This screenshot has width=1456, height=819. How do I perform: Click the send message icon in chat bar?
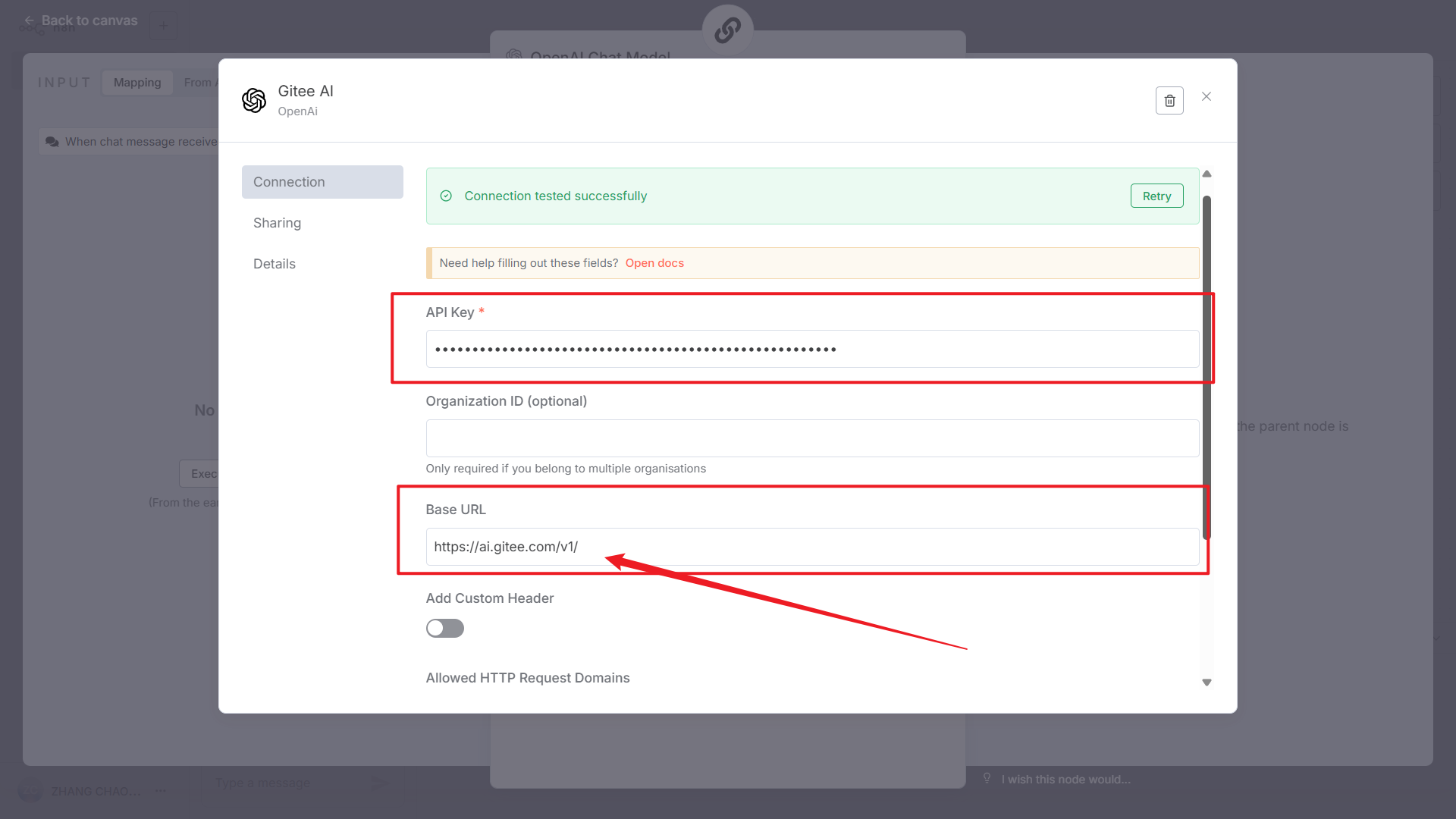click(x=379, y=783)
